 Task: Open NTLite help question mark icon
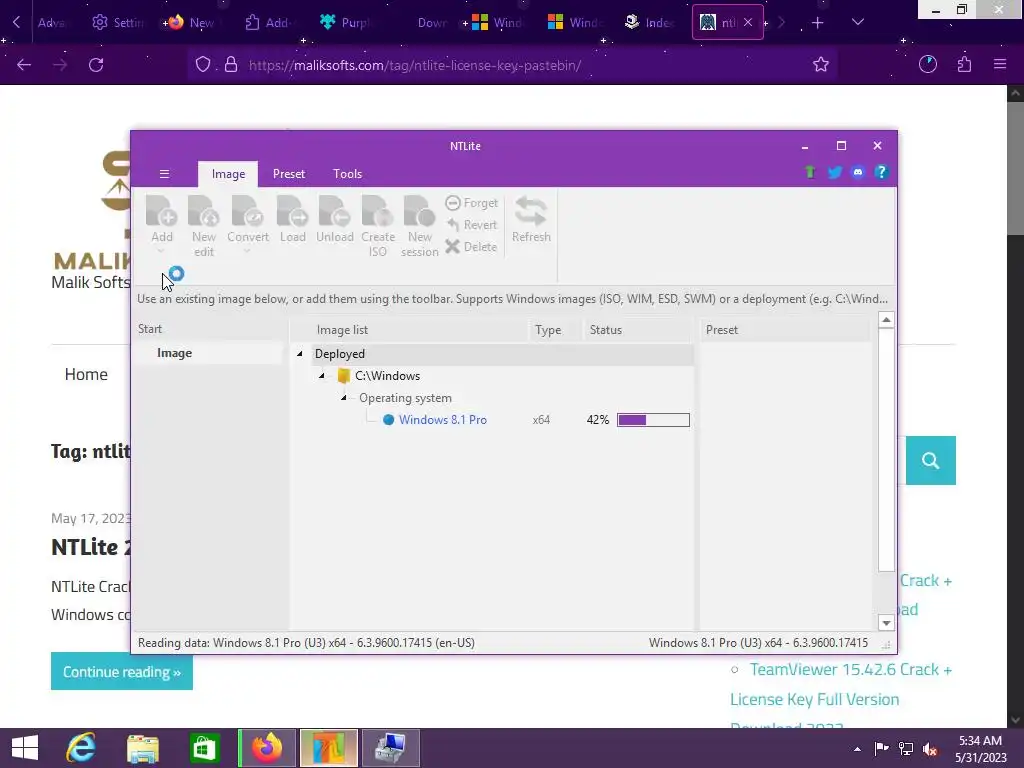[x=881, y=172]
